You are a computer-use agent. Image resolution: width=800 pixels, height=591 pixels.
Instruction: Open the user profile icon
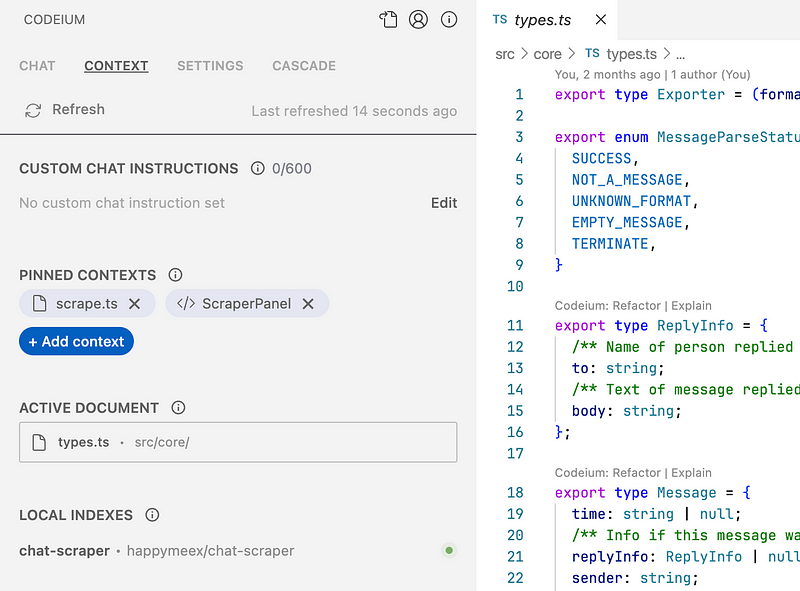click(418, 19)
